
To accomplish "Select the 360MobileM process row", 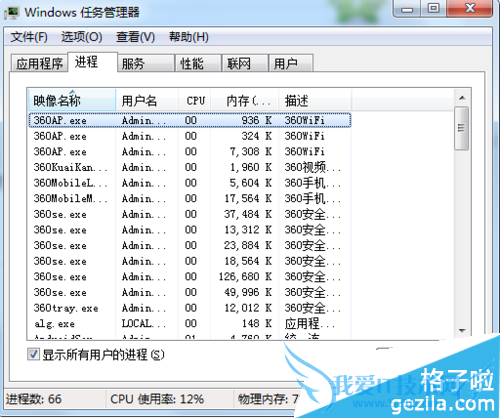I will coord(190,198).
